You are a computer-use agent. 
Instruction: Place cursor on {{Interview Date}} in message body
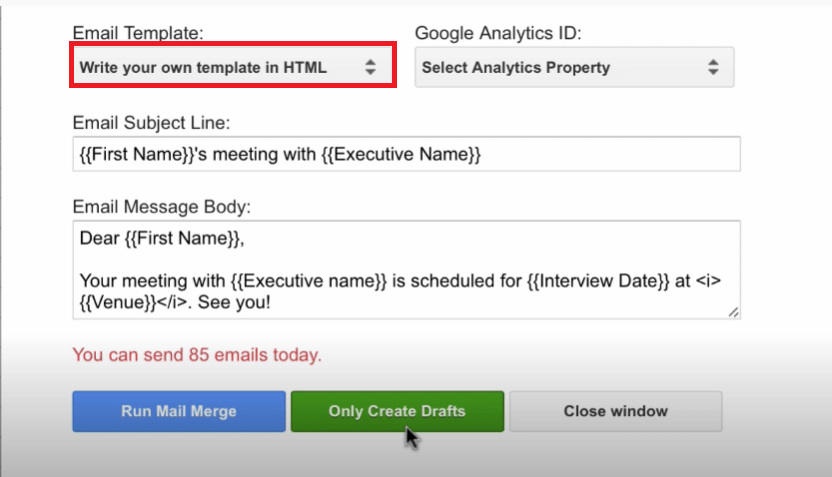point(597,281)
